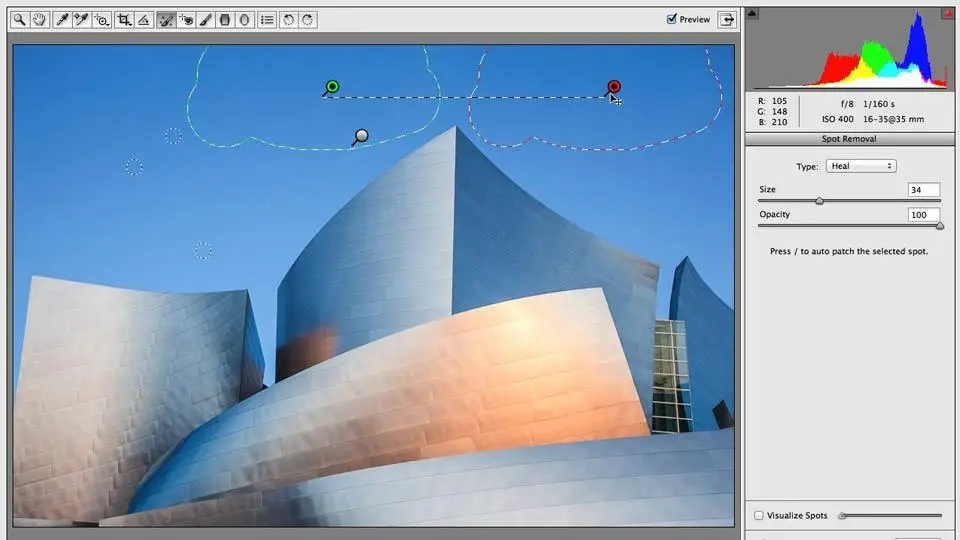The image size is (960, 540).
Task: Rotate image counterclockwise
Action: point(288,20)
